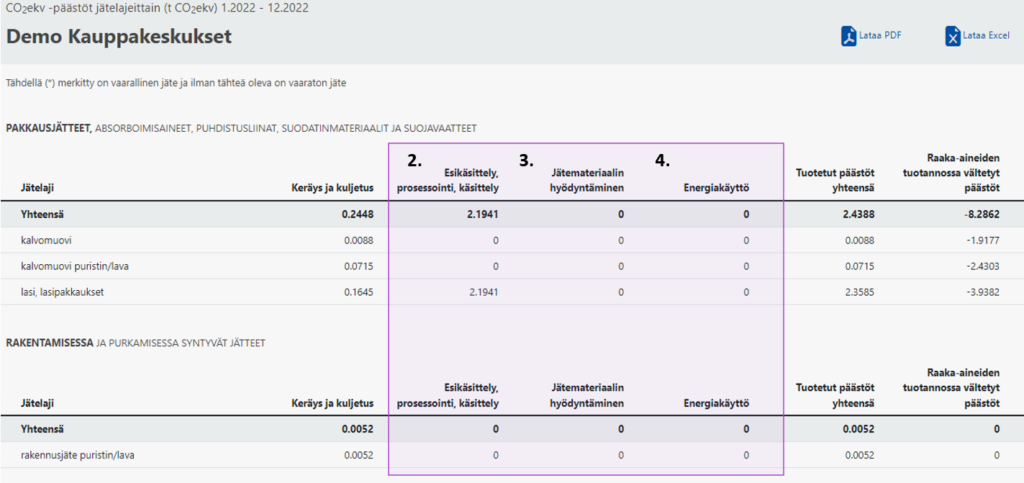The width and height of the screenshot is (1024, 483).
Task: Select the rakennusjäte puristin/lava row label
Action: [78, 455]
